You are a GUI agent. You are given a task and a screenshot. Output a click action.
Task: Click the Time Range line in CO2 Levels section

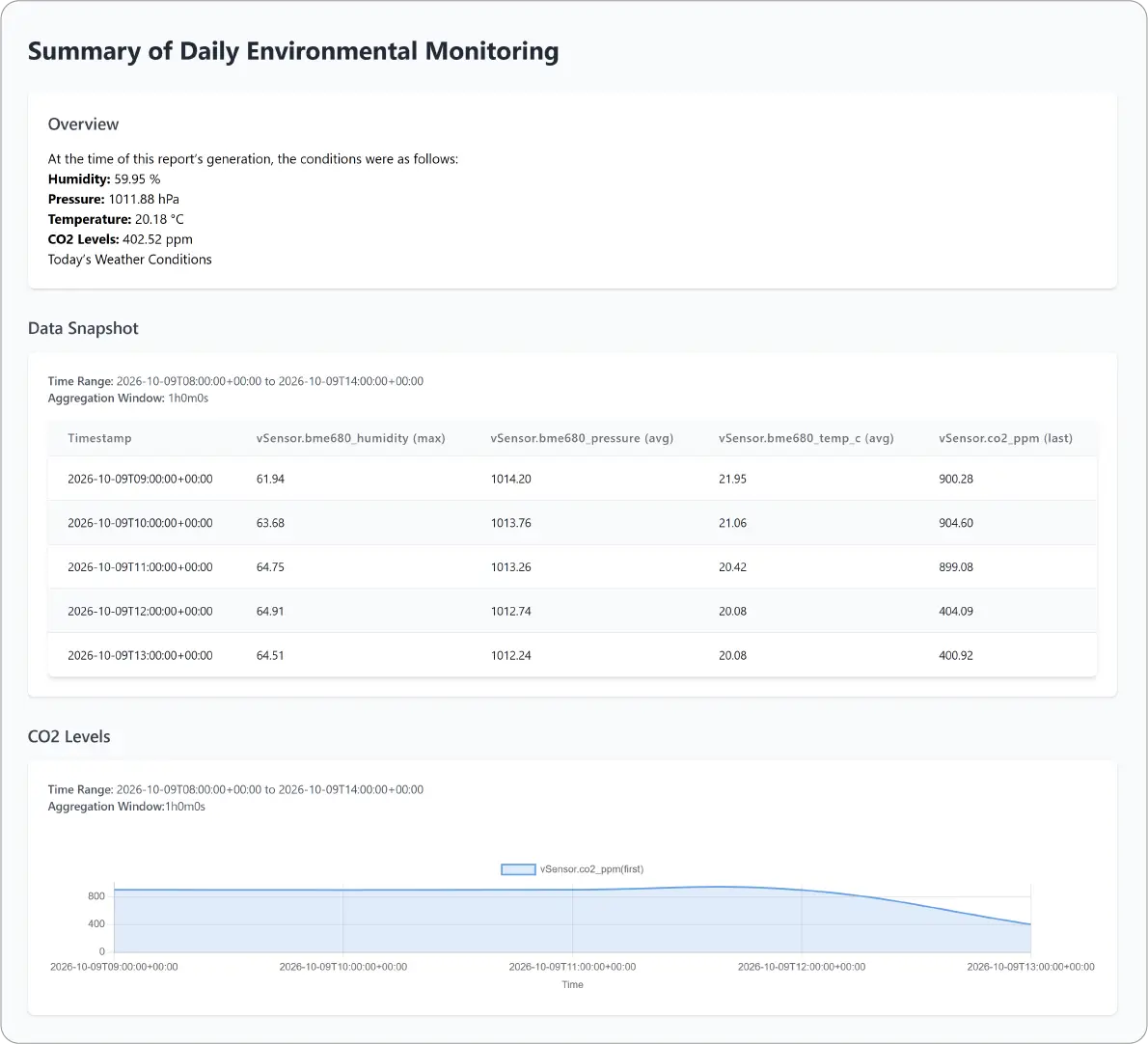(x=235, y=790)
